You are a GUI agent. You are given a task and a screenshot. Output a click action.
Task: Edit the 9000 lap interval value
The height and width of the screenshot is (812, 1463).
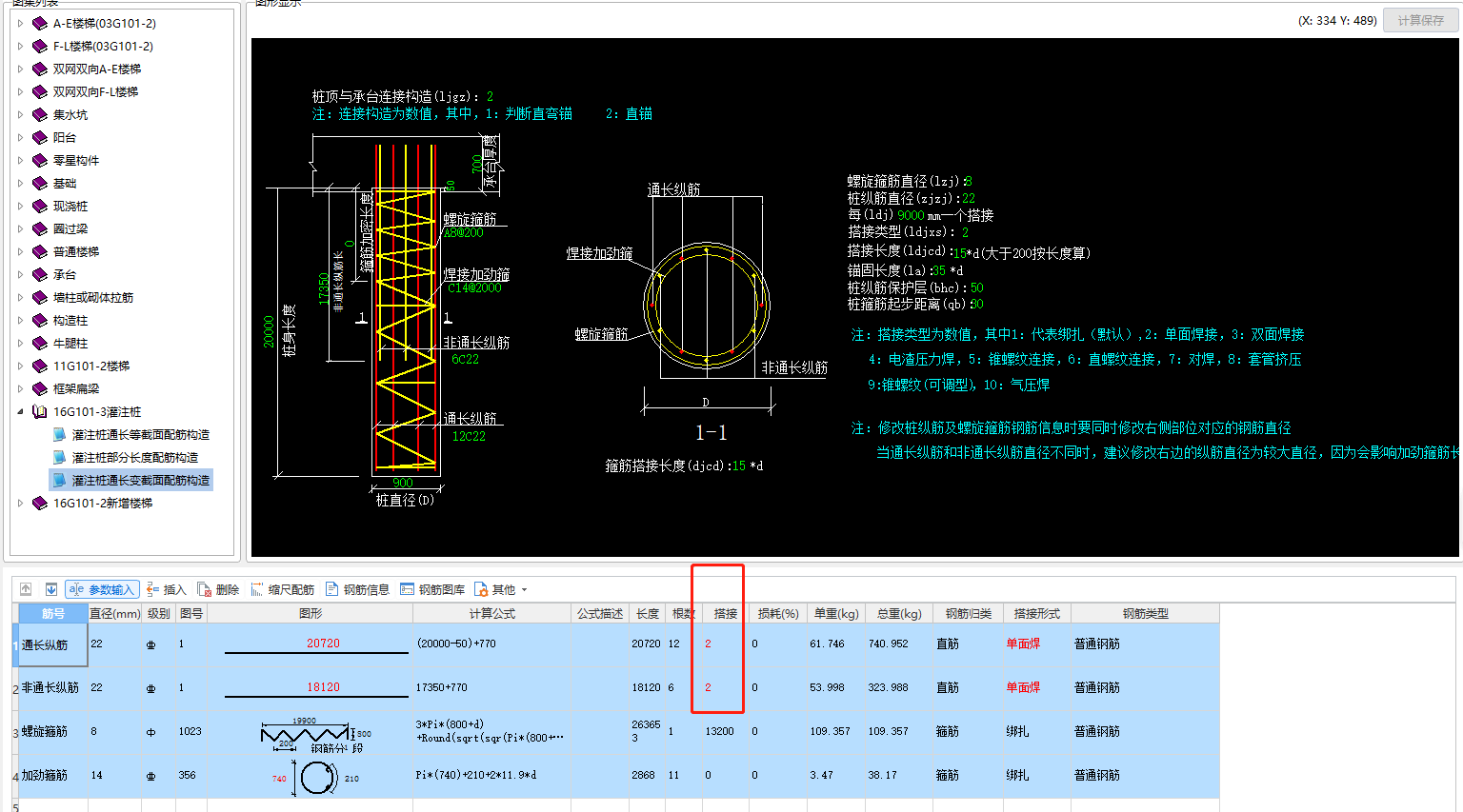[x=911, y=215]
